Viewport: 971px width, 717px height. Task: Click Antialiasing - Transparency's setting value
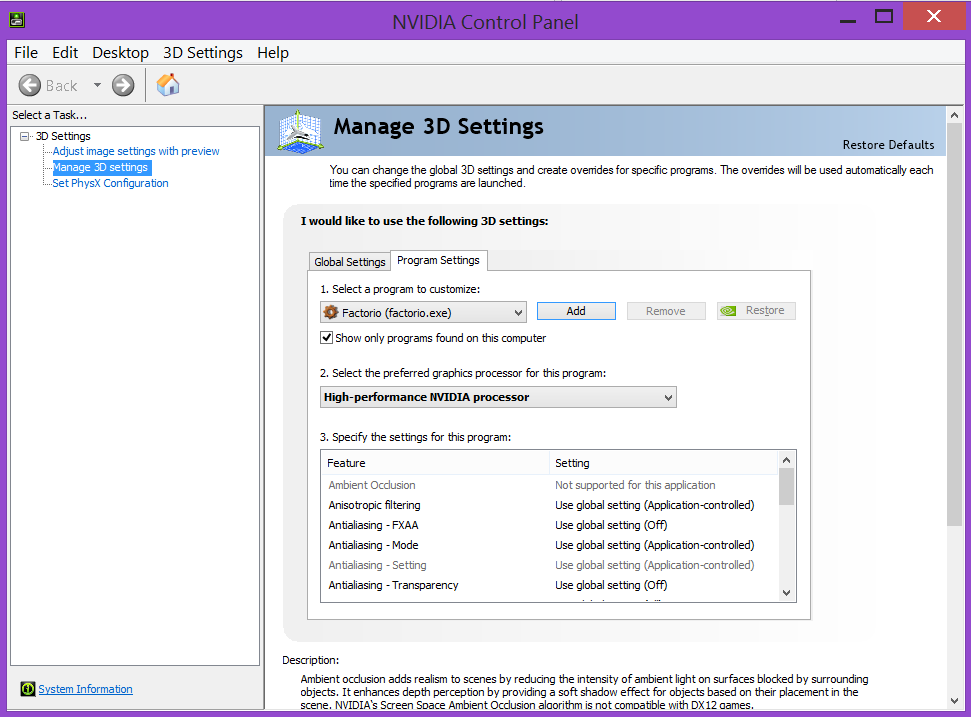pyautogui.click(x=611, y=584)
